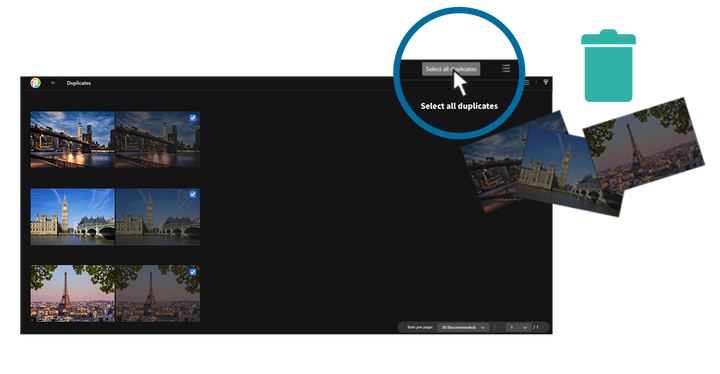Open the bright Eiffel Tower photo
The image size is (720, 374).
click(x=73, y=293)
